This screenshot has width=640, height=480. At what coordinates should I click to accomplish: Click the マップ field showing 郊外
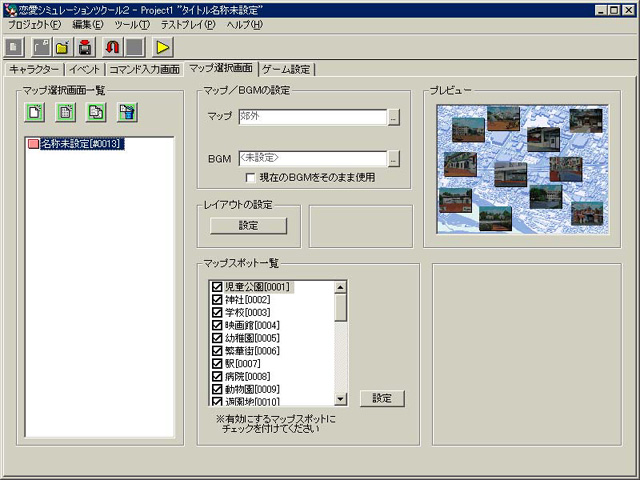pos(313,117)
